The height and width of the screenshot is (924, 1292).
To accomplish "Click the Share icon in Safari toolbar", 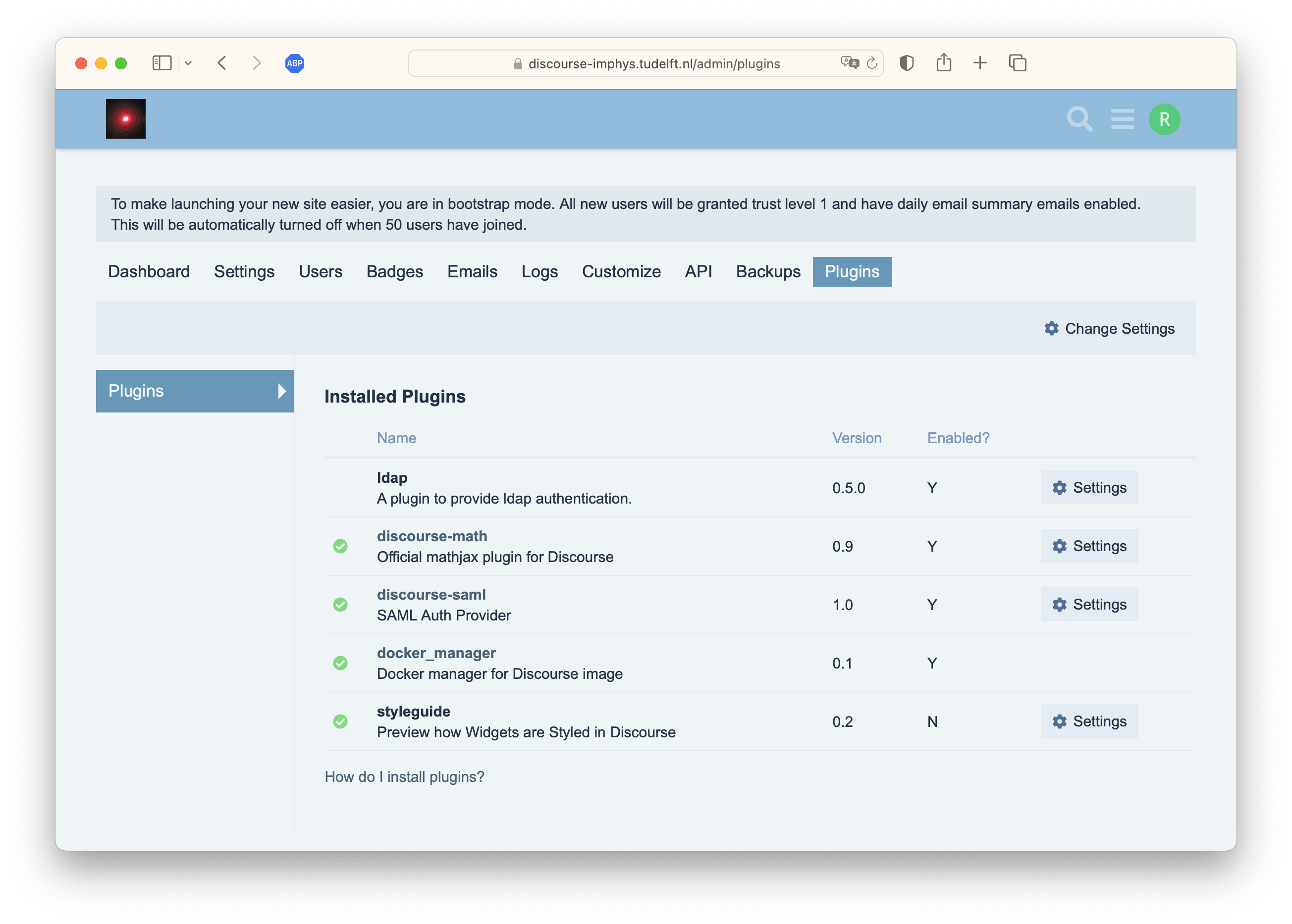I will click(x=943, y=62).
